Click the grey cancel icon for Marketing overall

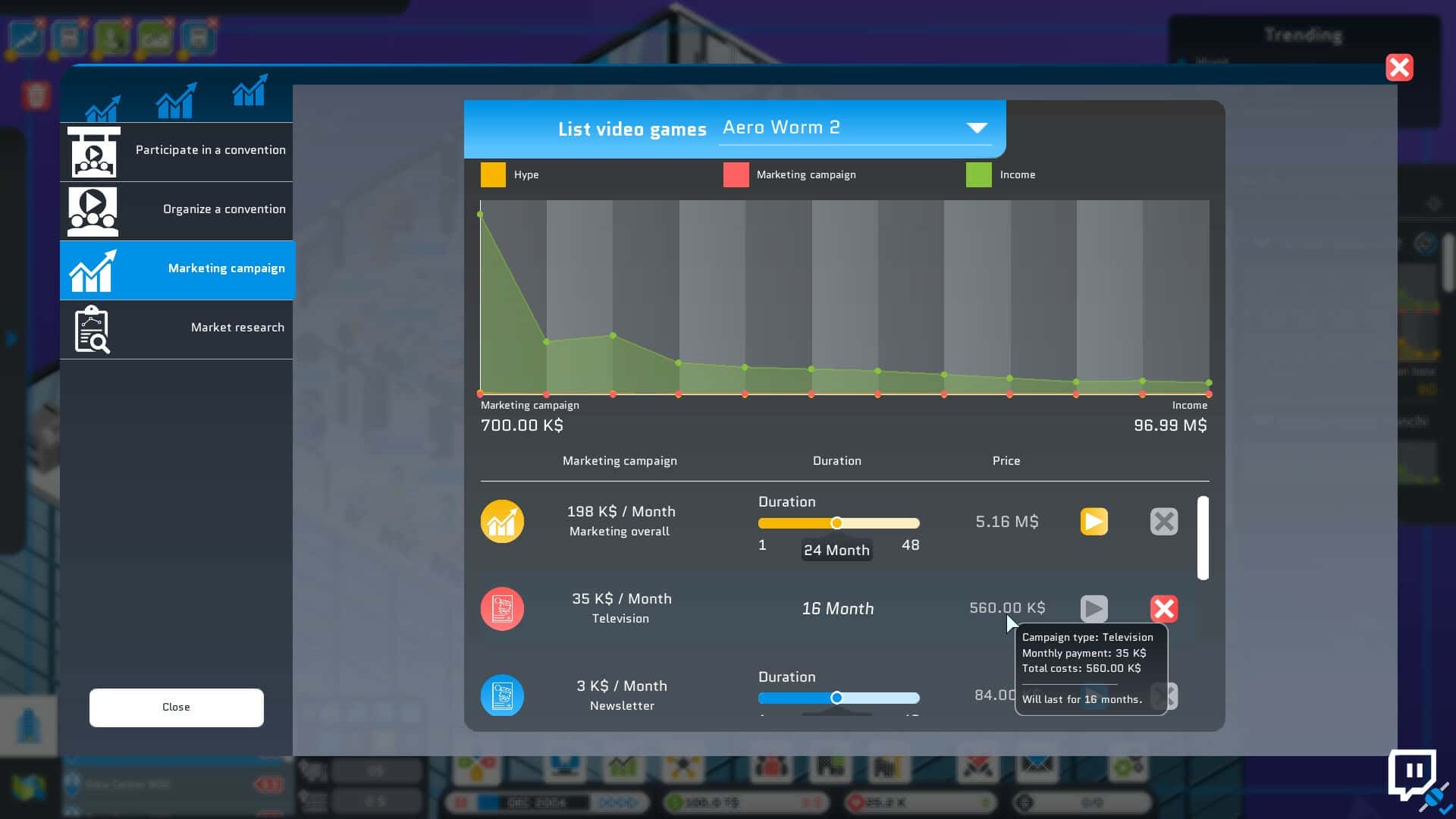point(1163,522)
